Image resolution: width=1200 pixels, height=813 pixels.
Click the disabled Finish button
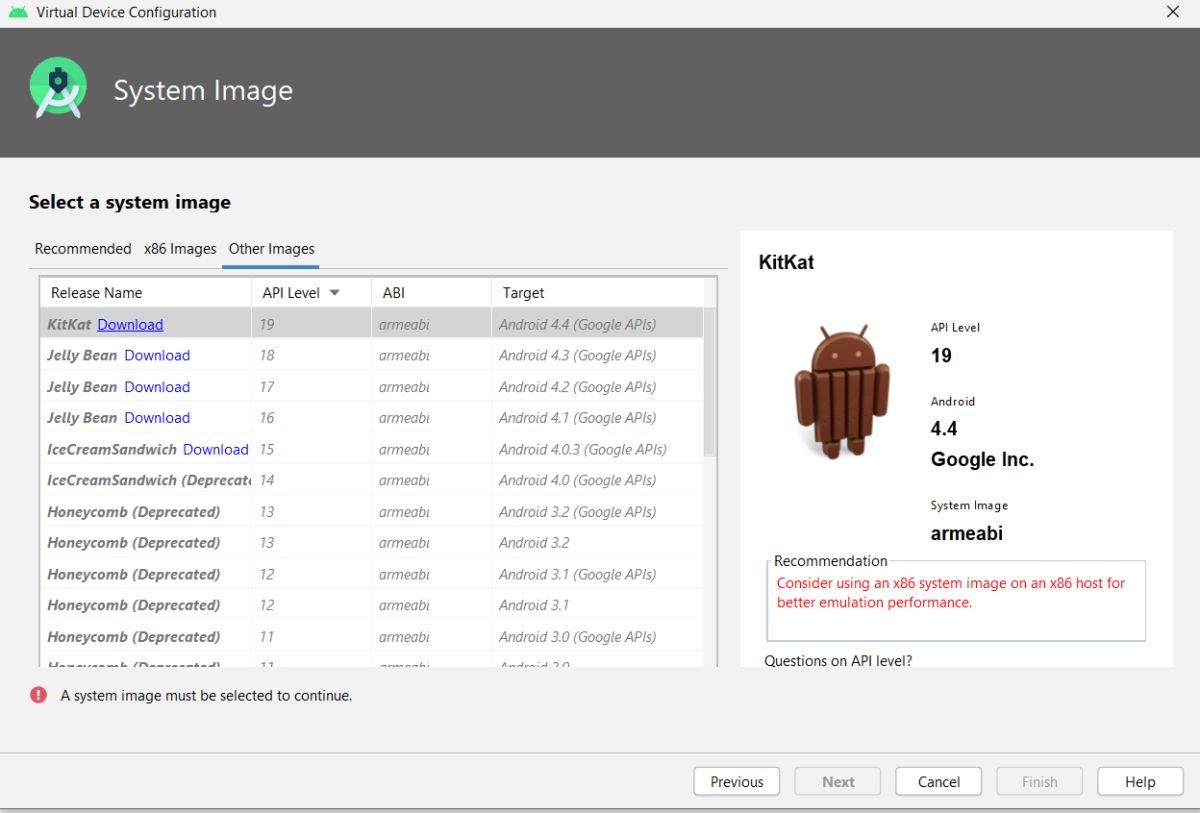click(x=1040, y=782)
